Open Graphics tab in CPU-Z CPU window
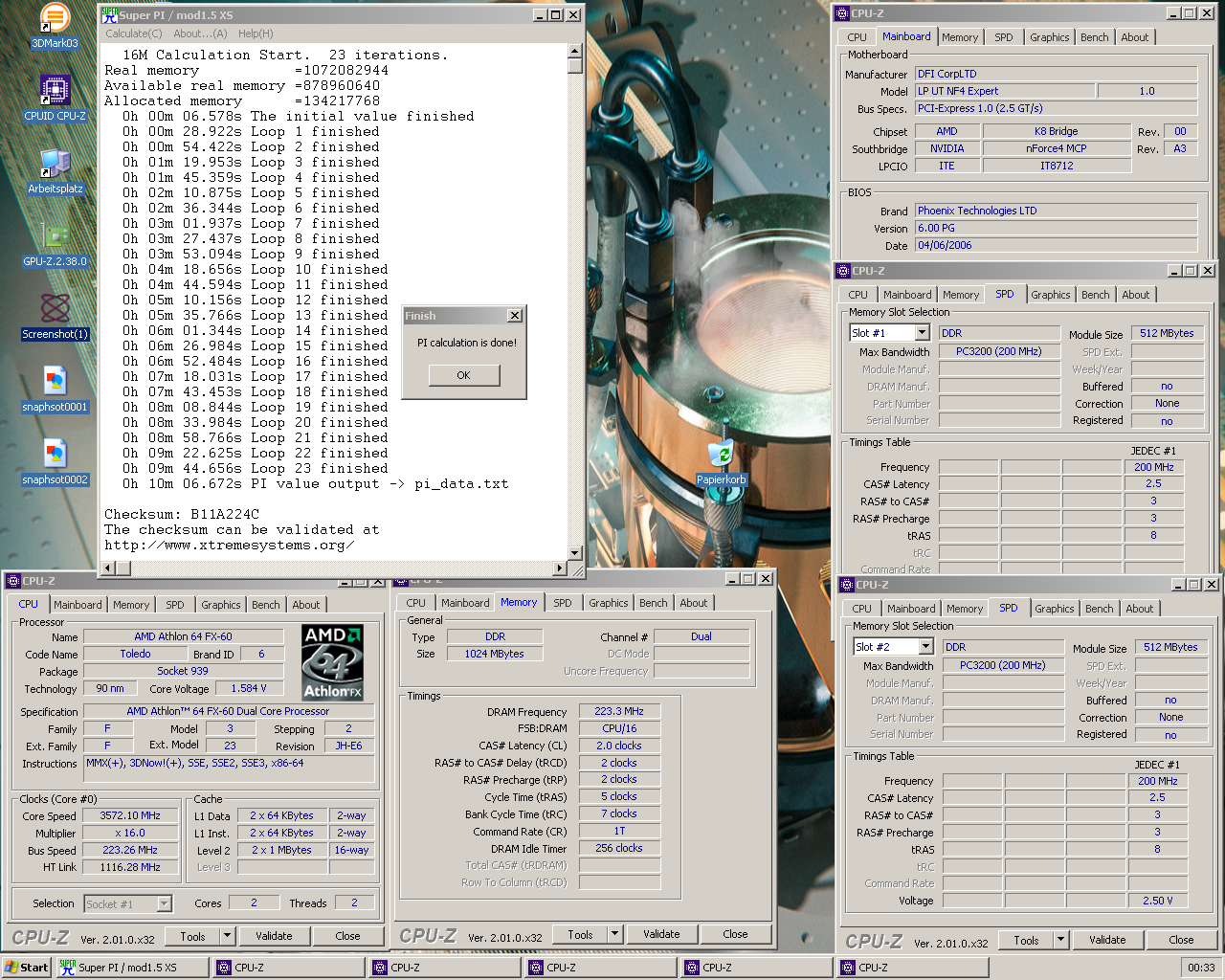Screen dimensions: 1225x980 [x=221, y=605]
